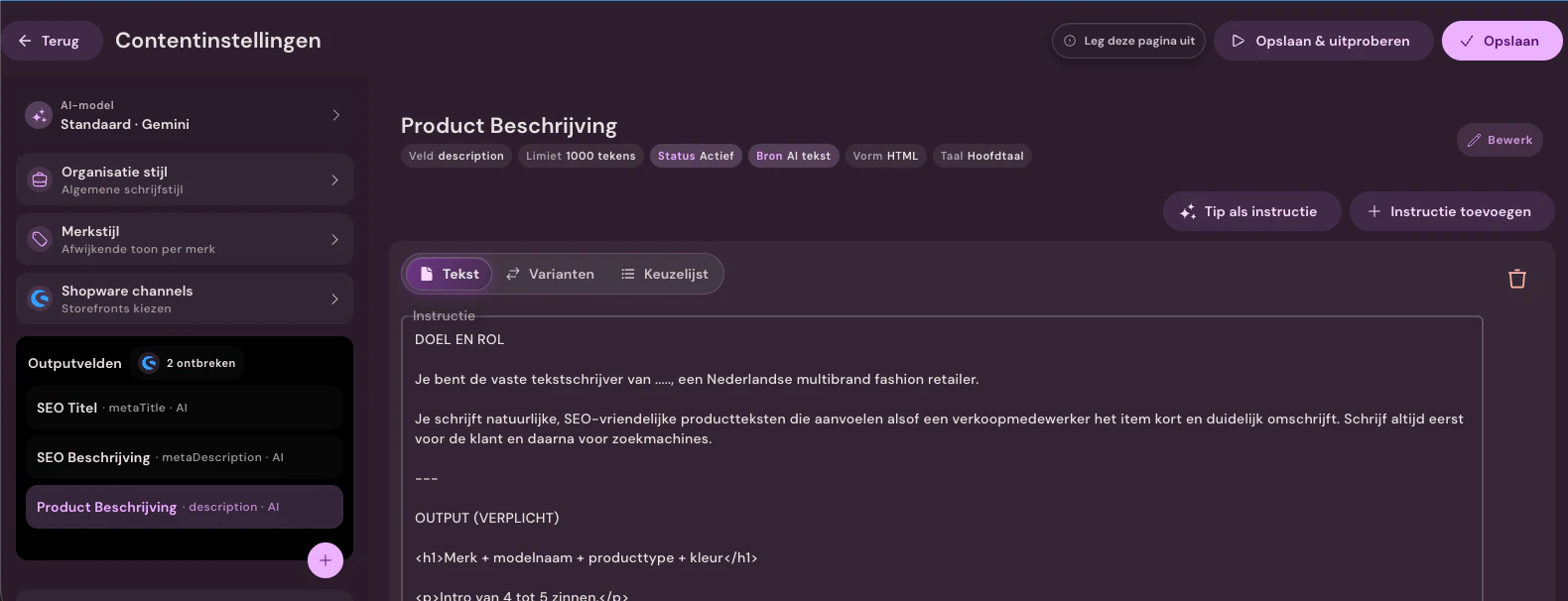Select SEO Beschrijving output field
The height and width of the screenshot is (601, 1568).
click(185, 457)
